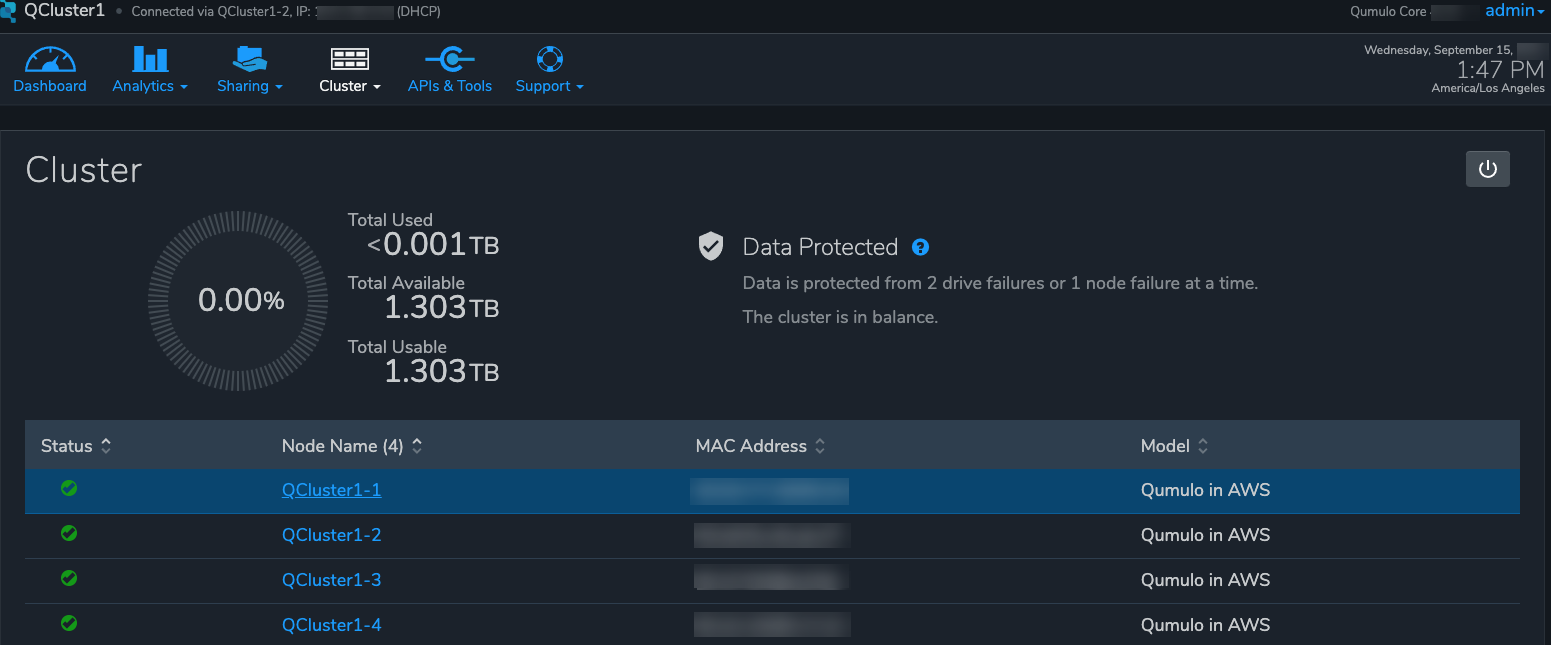The height and width of the screenshot is (645, 1551).
Task: Open the admin user dropdown
Action: coord(1515,10)
